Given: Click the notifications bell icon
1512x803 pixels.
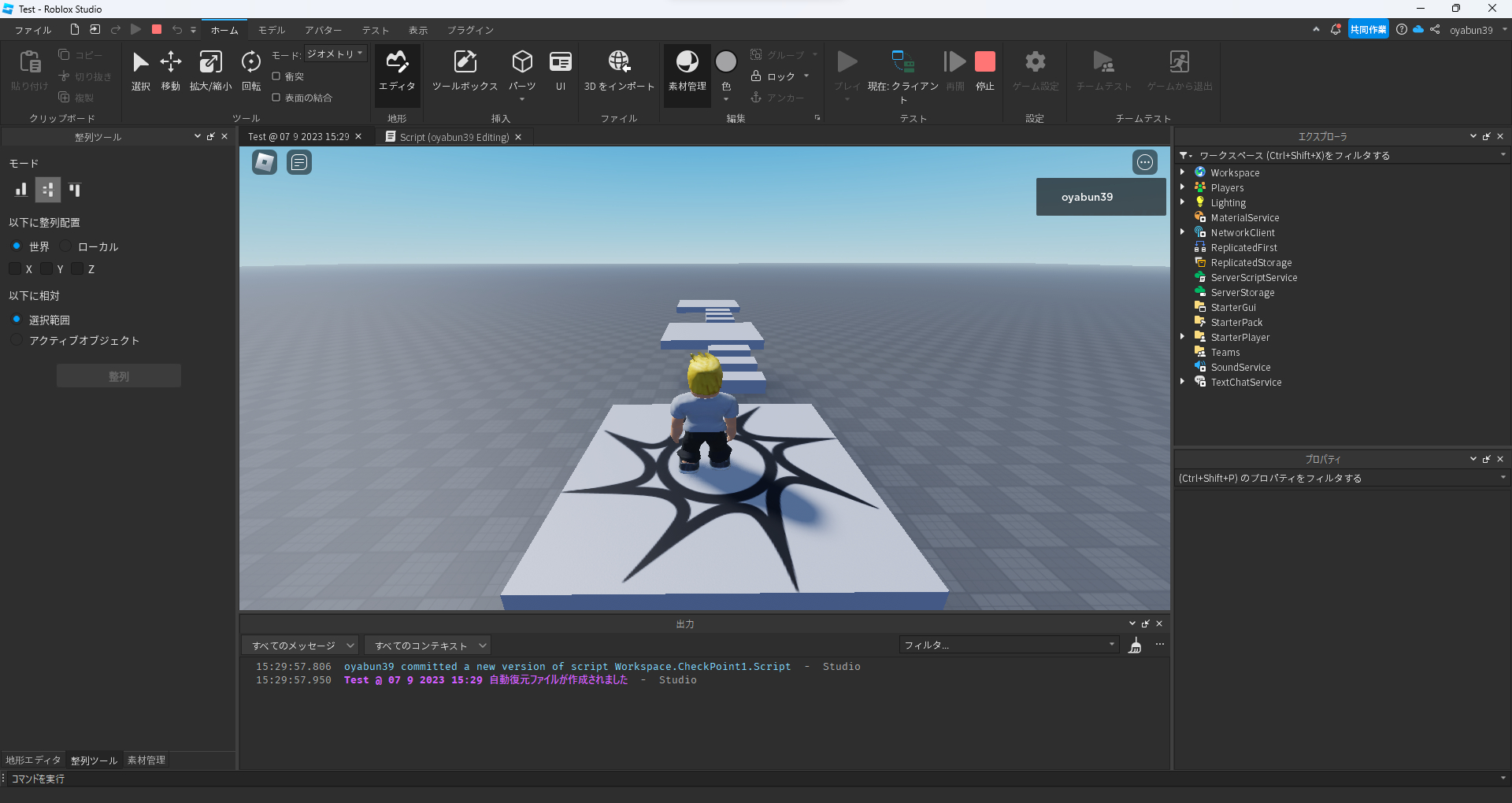Looking at the screenshot, I should [1336, 30].
